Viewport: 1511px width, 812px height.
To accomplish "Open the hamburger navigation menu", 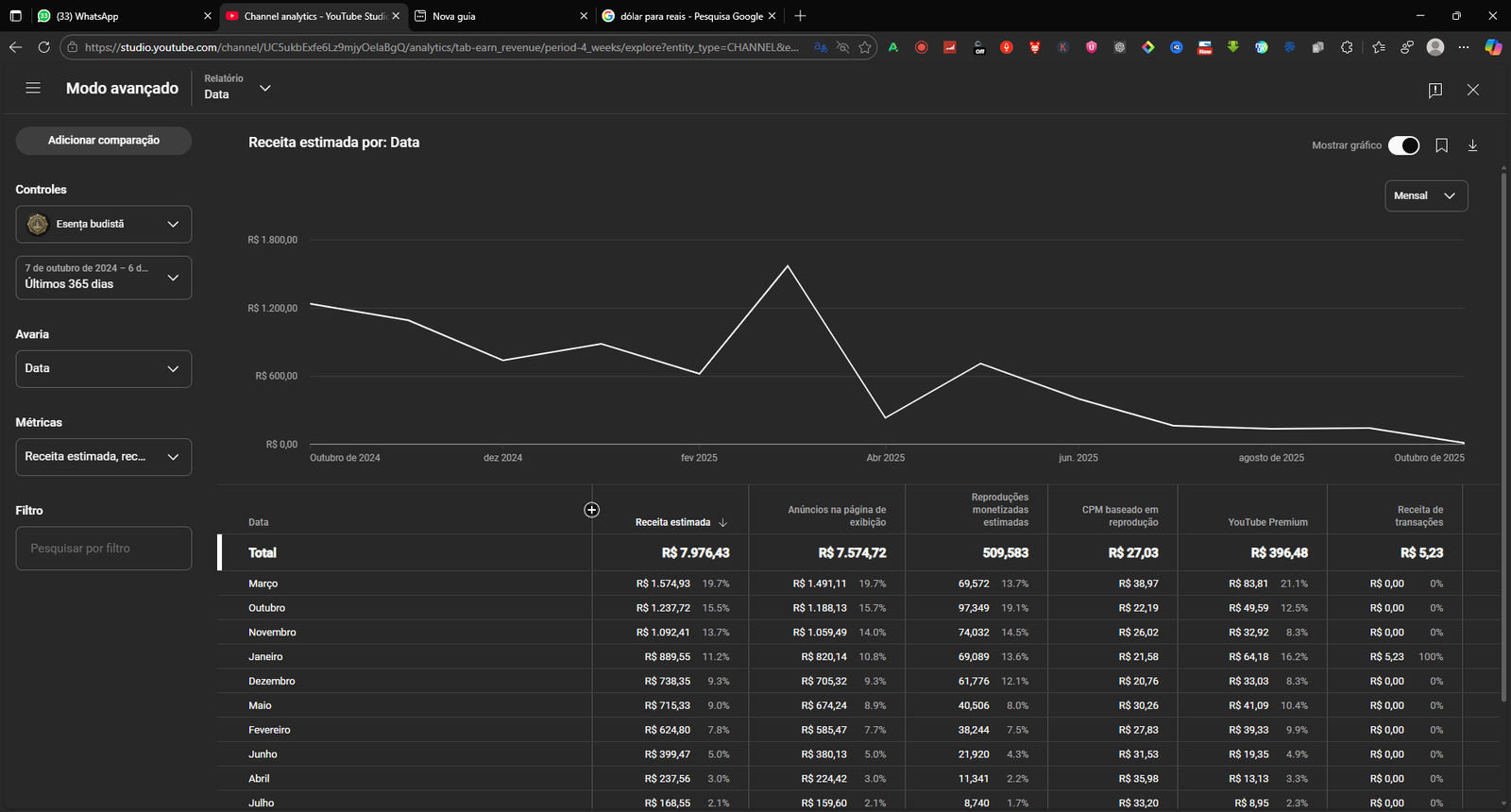I will 33,88.
